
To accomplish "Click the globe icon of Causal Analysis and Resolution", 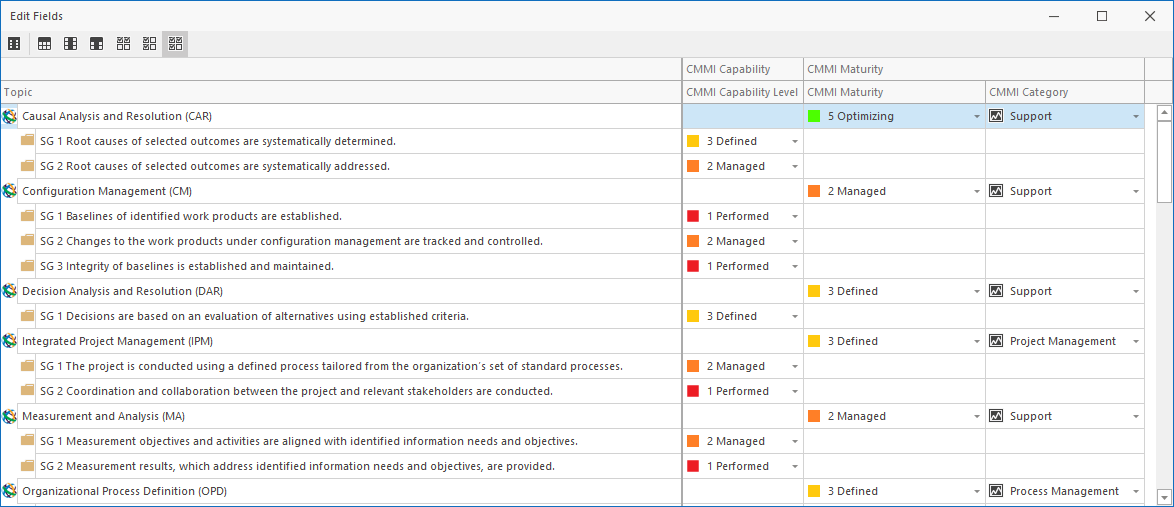I will [10, 116].
